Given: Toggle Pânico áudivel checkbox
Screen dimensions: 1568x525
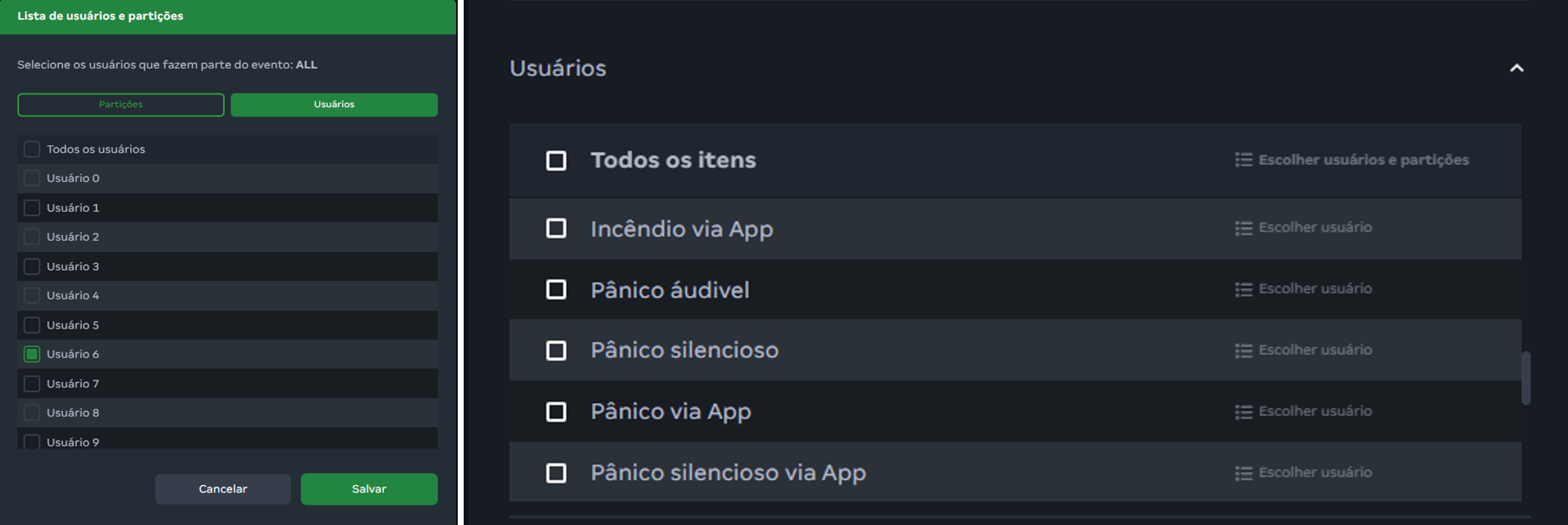Looking at the screenshot, I should pos(556,289).
